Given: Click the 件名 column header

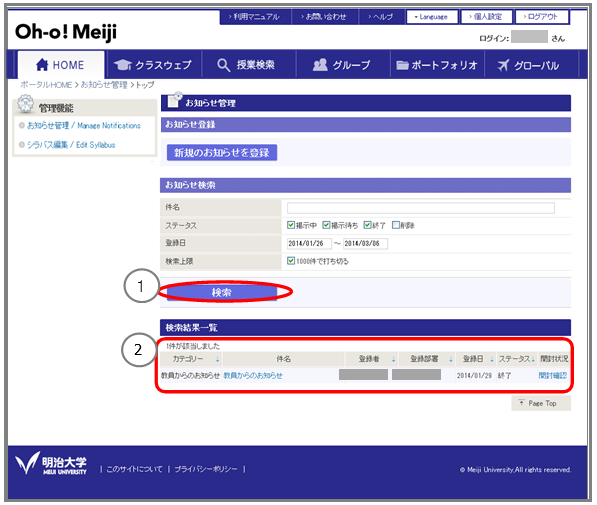Looking at the screenshot, I should click(x=283, y=359).
